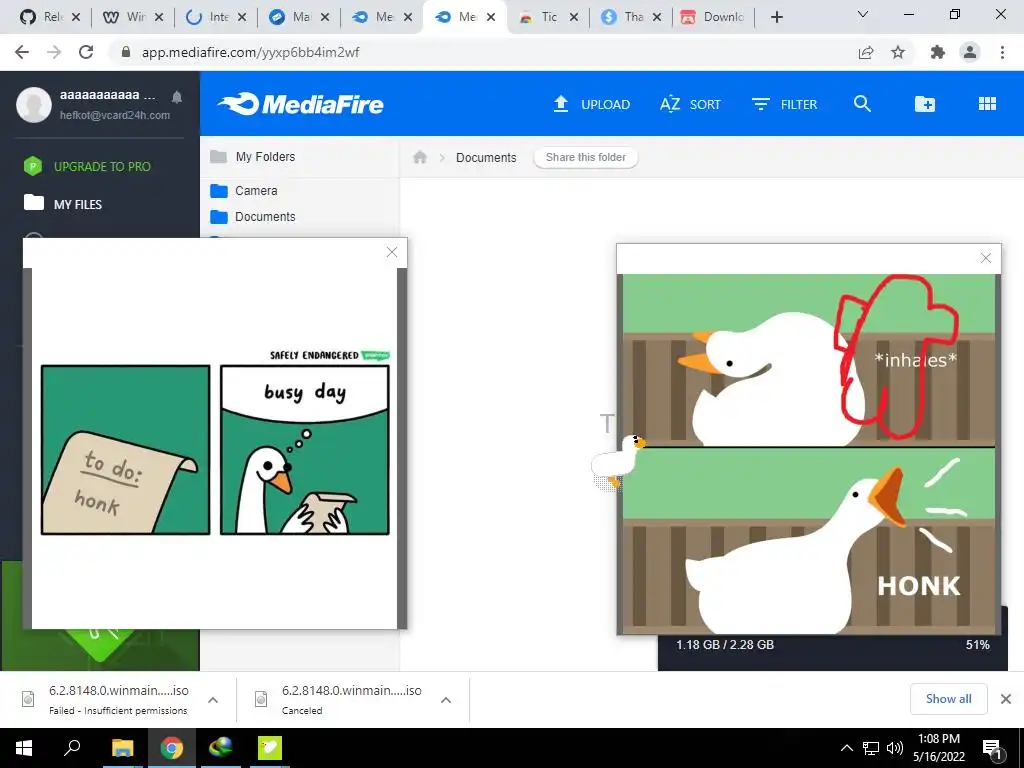Open File Explorer from taskbar
Image resolution: width=1024 pixels, height=768 pixels.
coord(122,748)
